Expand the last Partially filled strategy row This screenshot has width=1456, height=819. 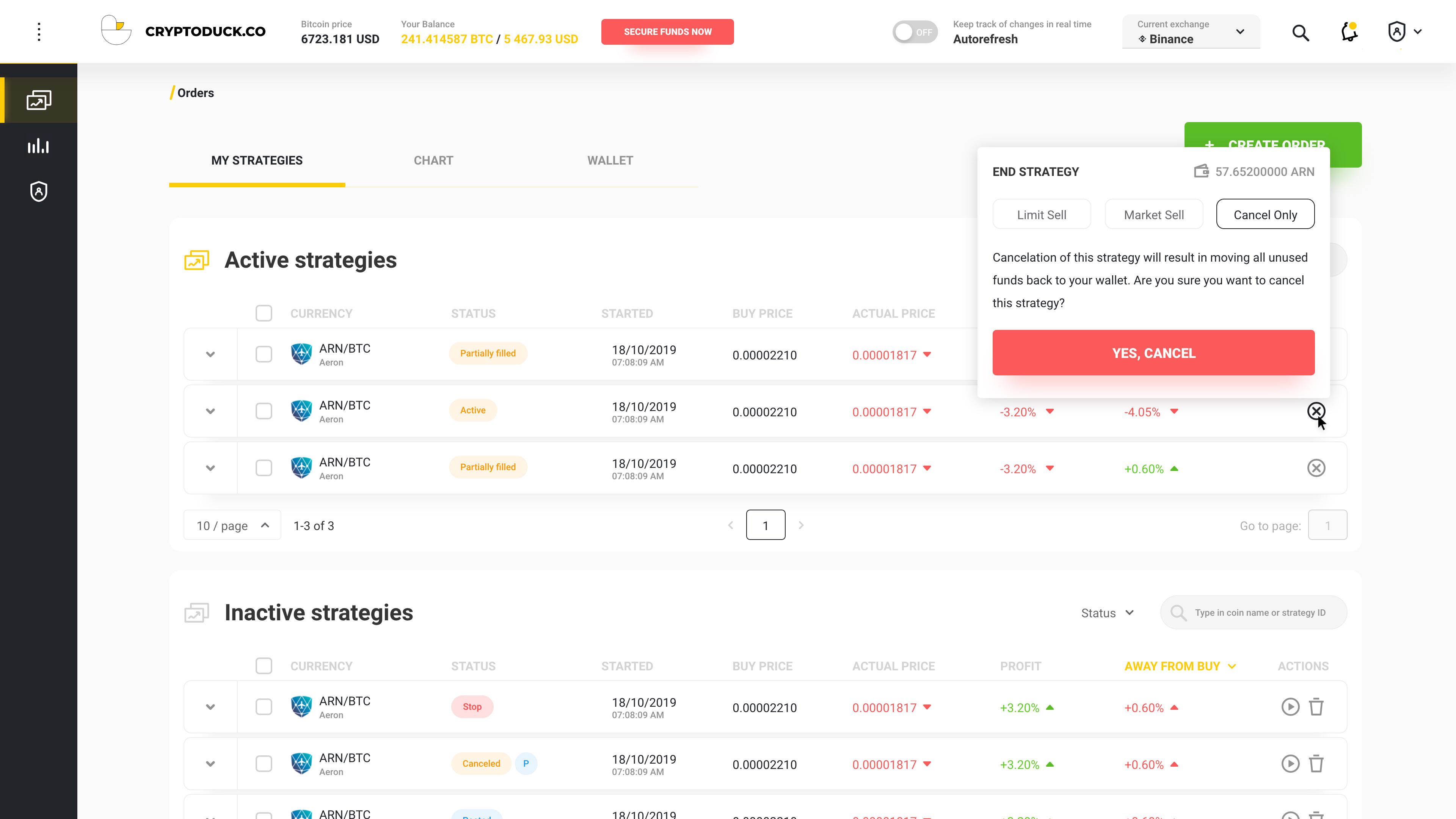point(210,468)
